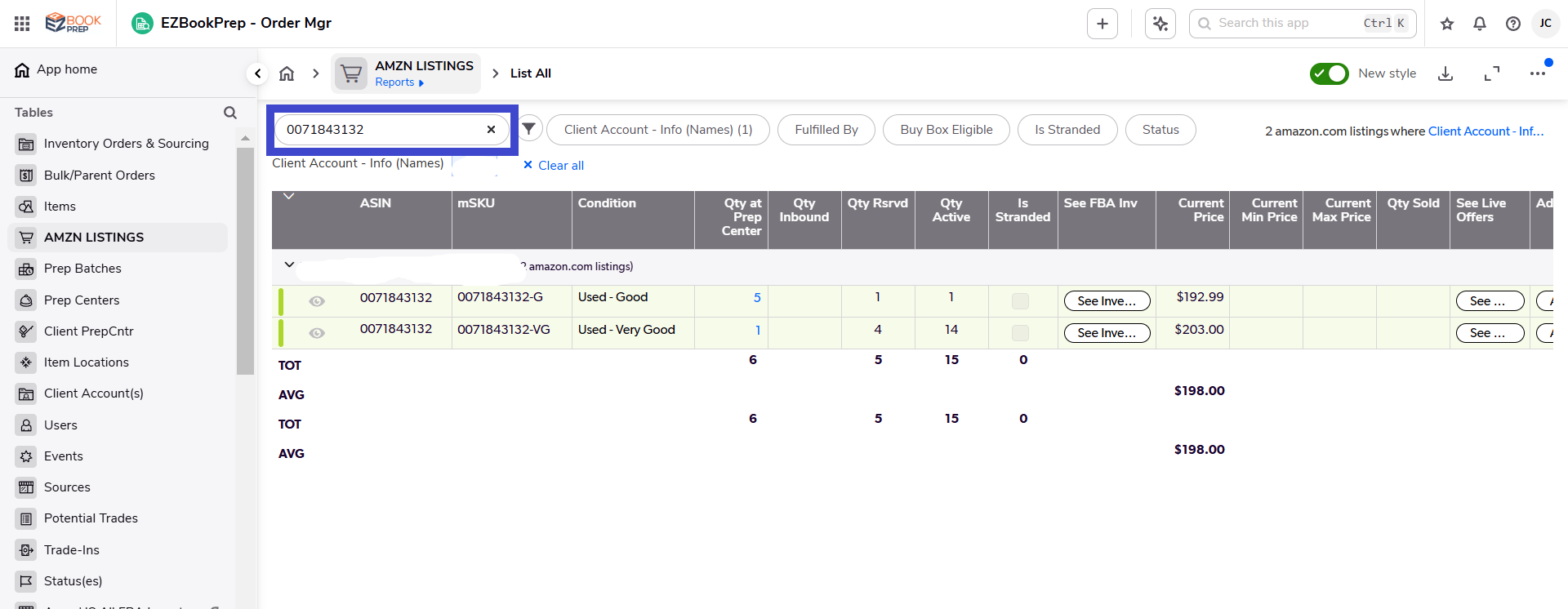Click the plus create new button
Image resolution: width=1568 pixels, height=609 pixels.
pyautogui.click(x=1102, y=24)
